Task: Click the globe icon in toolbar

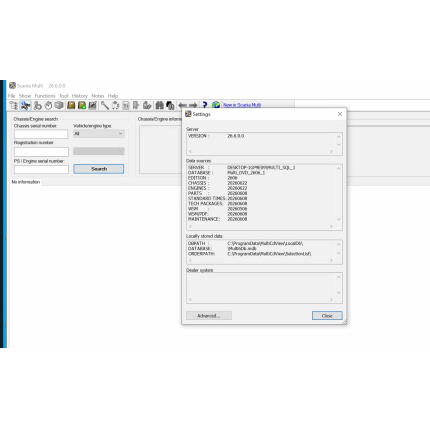Action: (x=216, y=105)
